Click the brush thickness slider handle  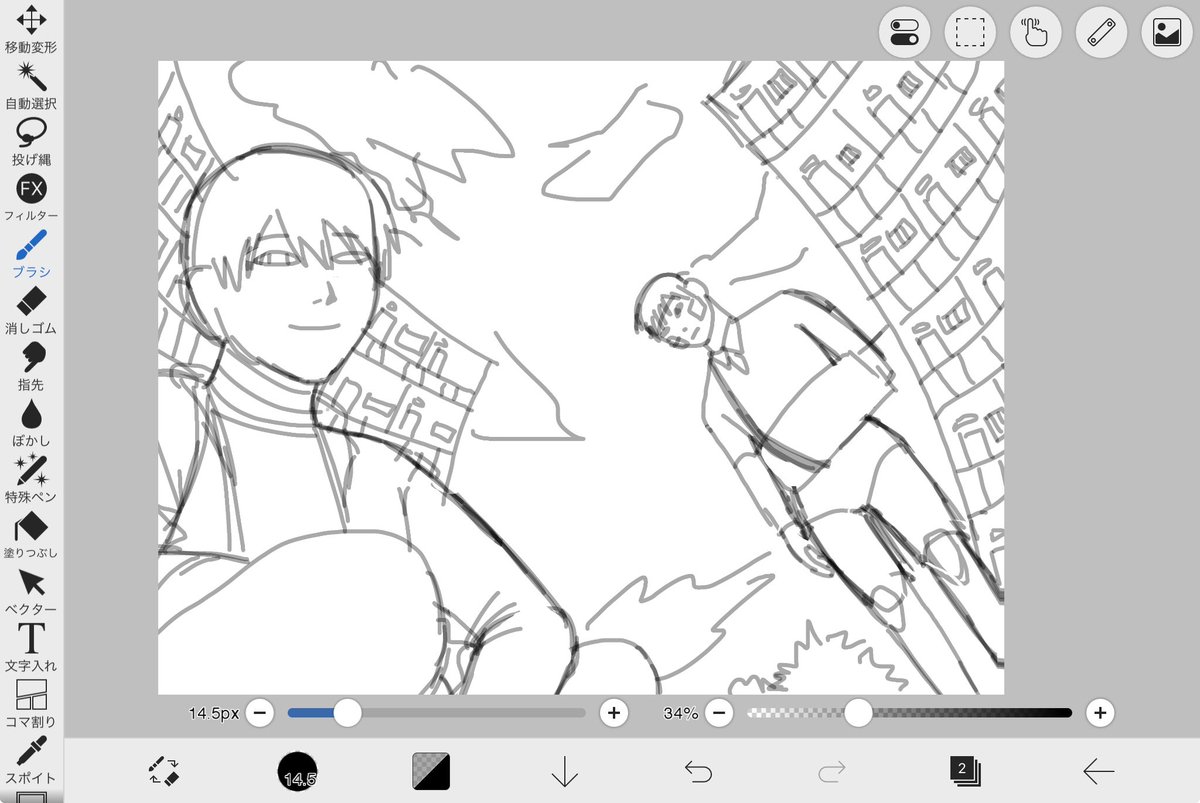347,713
